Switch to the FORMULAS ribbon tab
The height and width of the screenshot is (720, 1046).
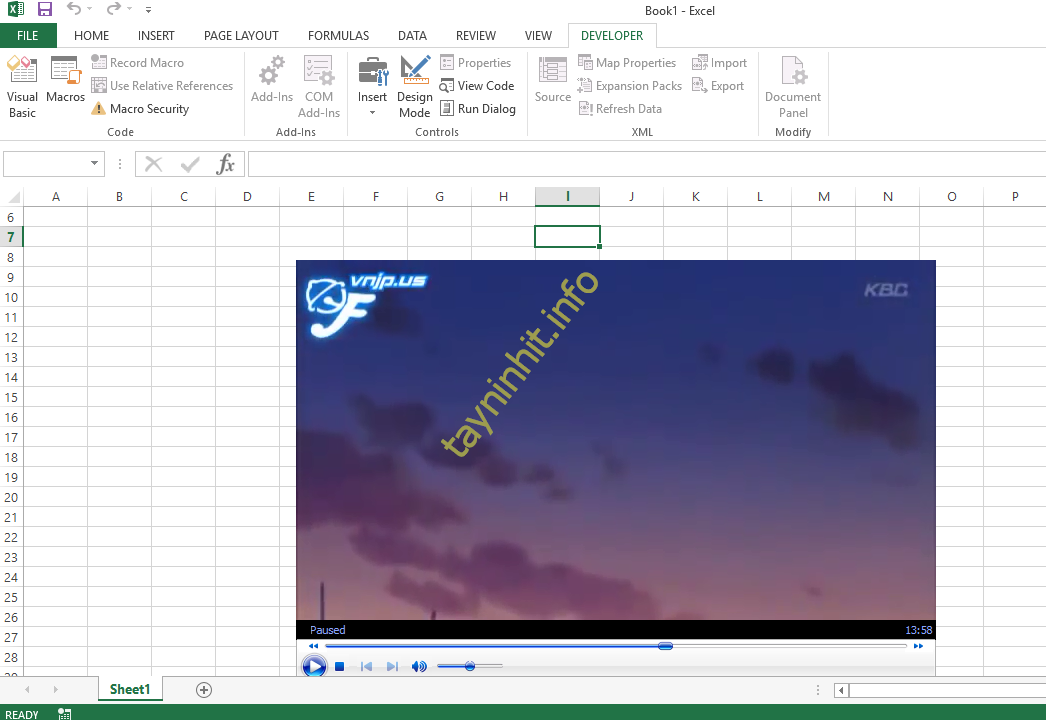pos(338,36)
